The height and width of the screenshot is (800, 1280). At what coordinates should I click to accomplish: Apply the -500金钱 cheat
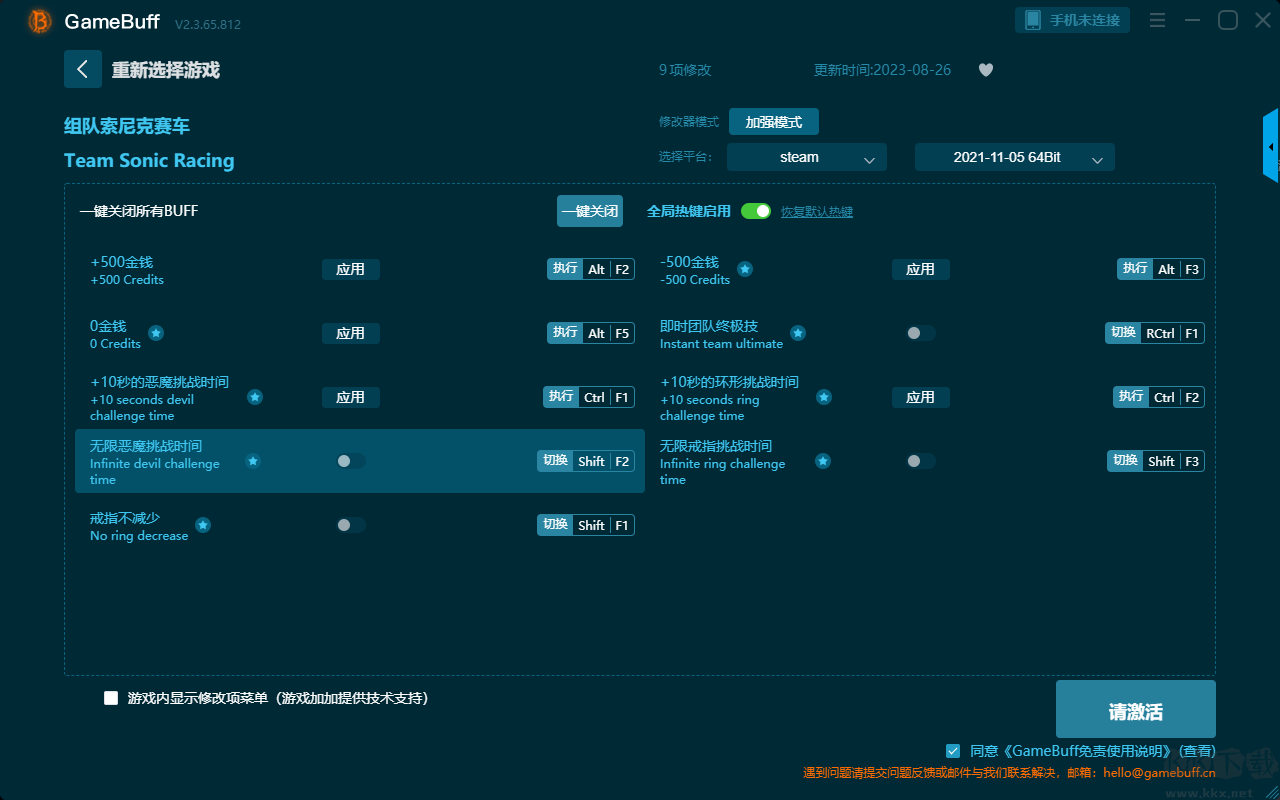click(921, 269)
